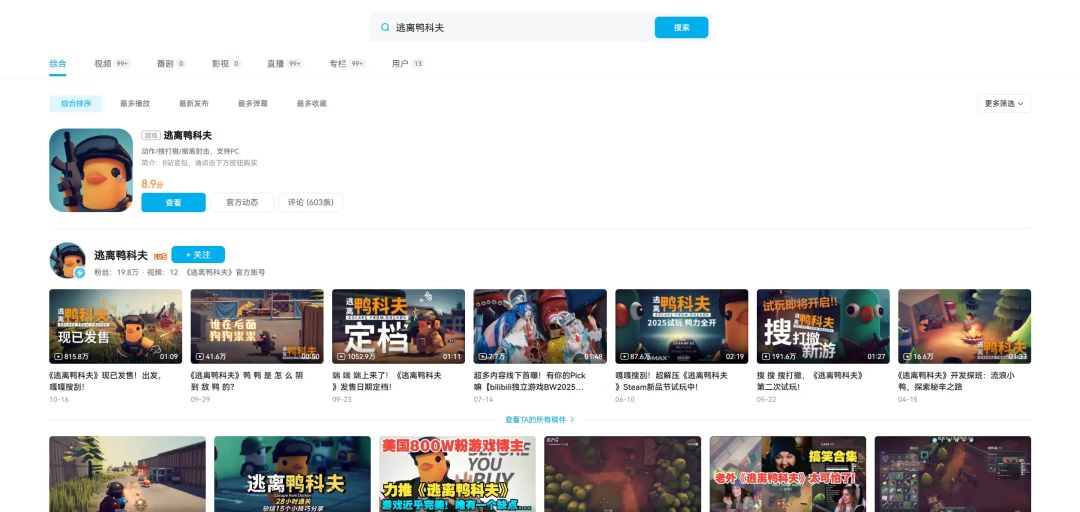Follow account with + 关注 button
This screenshot has height=512, width=1080.
[x=198, y=254]
